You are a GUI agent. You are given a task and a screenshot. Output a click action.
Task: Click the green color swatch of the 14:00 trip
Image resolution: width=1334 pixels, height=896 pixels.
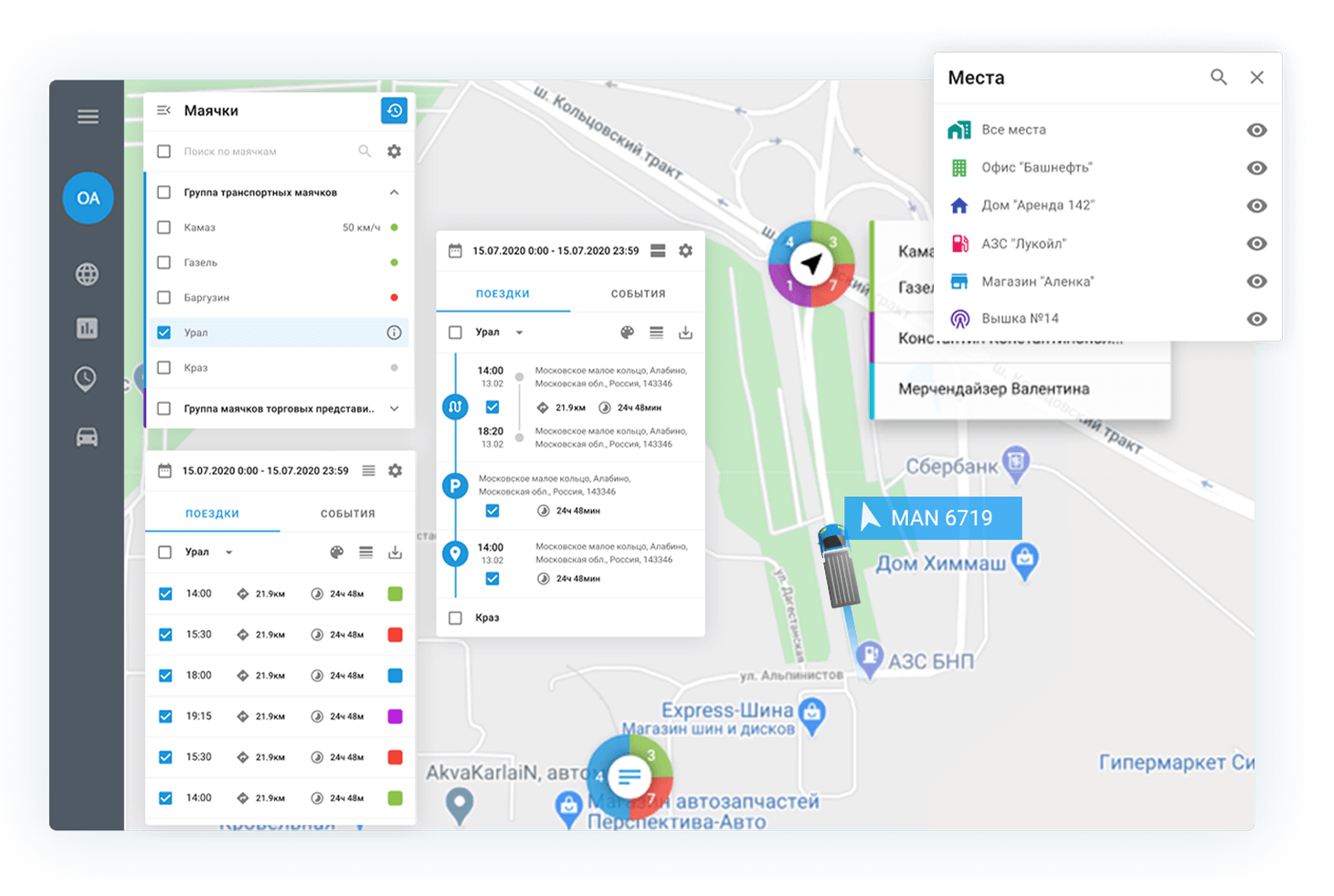click(x=395, y=593)
